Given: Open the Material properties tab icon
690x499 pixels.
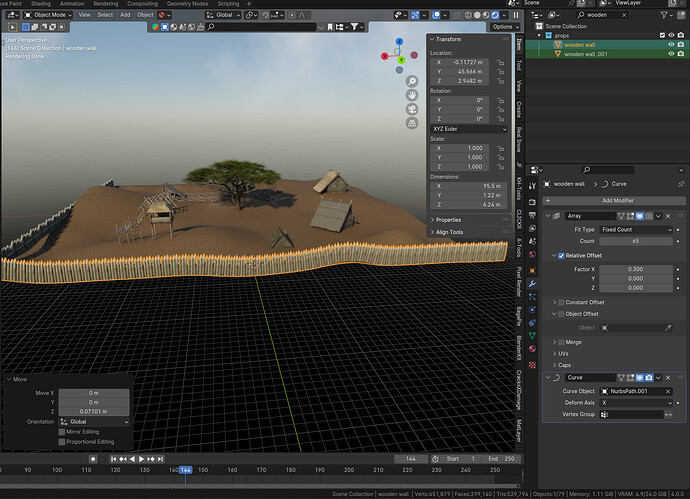Looking at the screenshot, I should (532, 349).
